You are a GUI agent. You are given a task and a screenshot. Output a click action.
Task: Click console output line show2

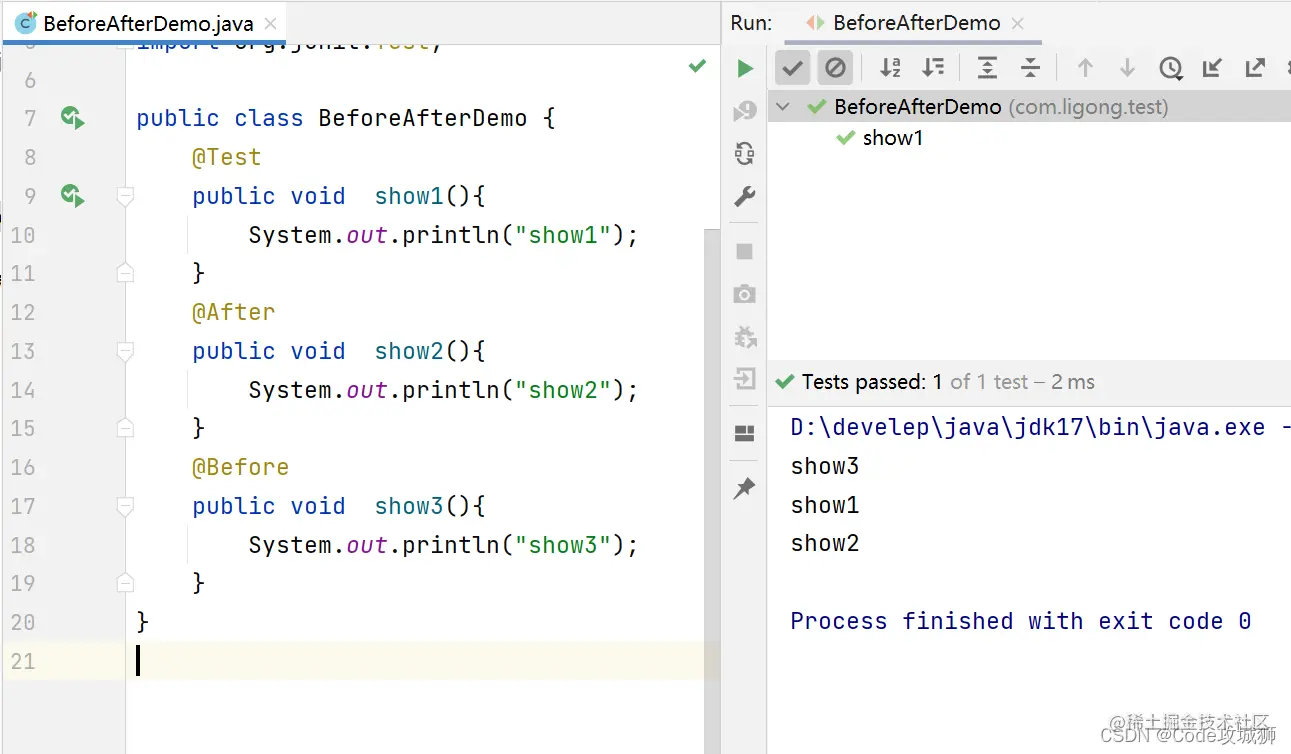[x=825, y=543]
